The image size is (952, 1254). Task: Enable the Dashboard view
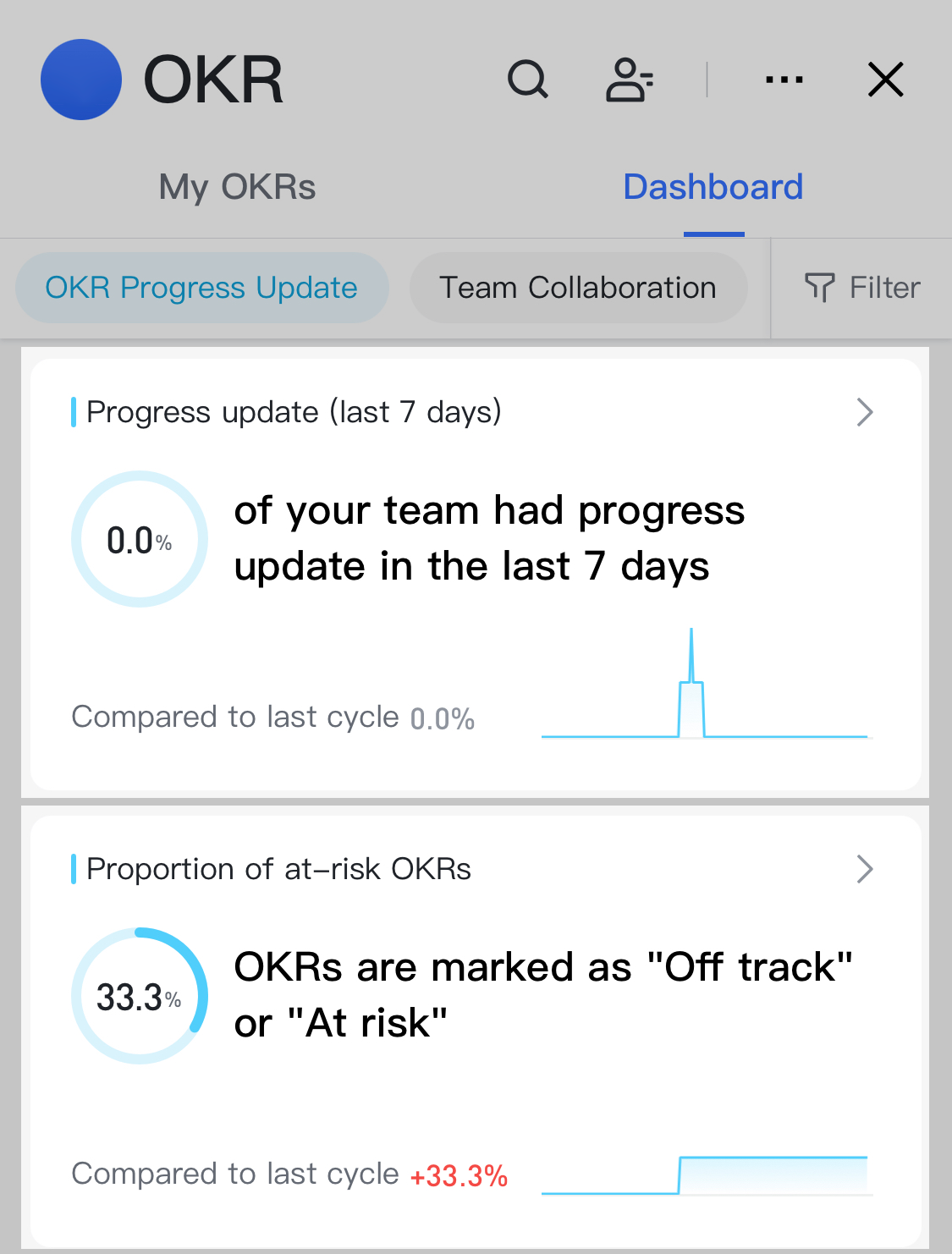pos(713,186)
